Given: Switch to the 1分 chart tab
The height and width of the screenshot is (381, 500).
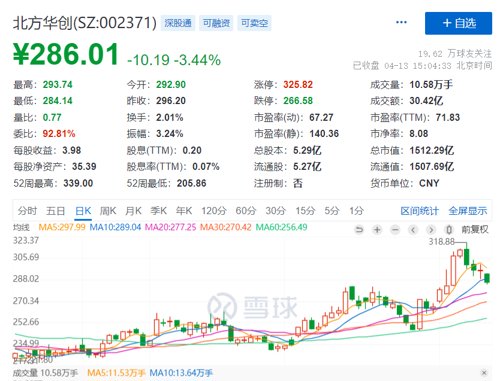Looking at the screenshot, I should coord(356,211).
